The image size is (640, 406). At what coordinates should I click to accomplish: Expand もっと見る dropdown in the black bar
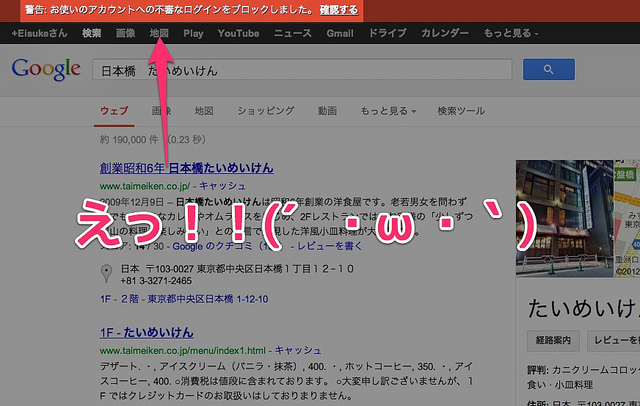[511, 33]
